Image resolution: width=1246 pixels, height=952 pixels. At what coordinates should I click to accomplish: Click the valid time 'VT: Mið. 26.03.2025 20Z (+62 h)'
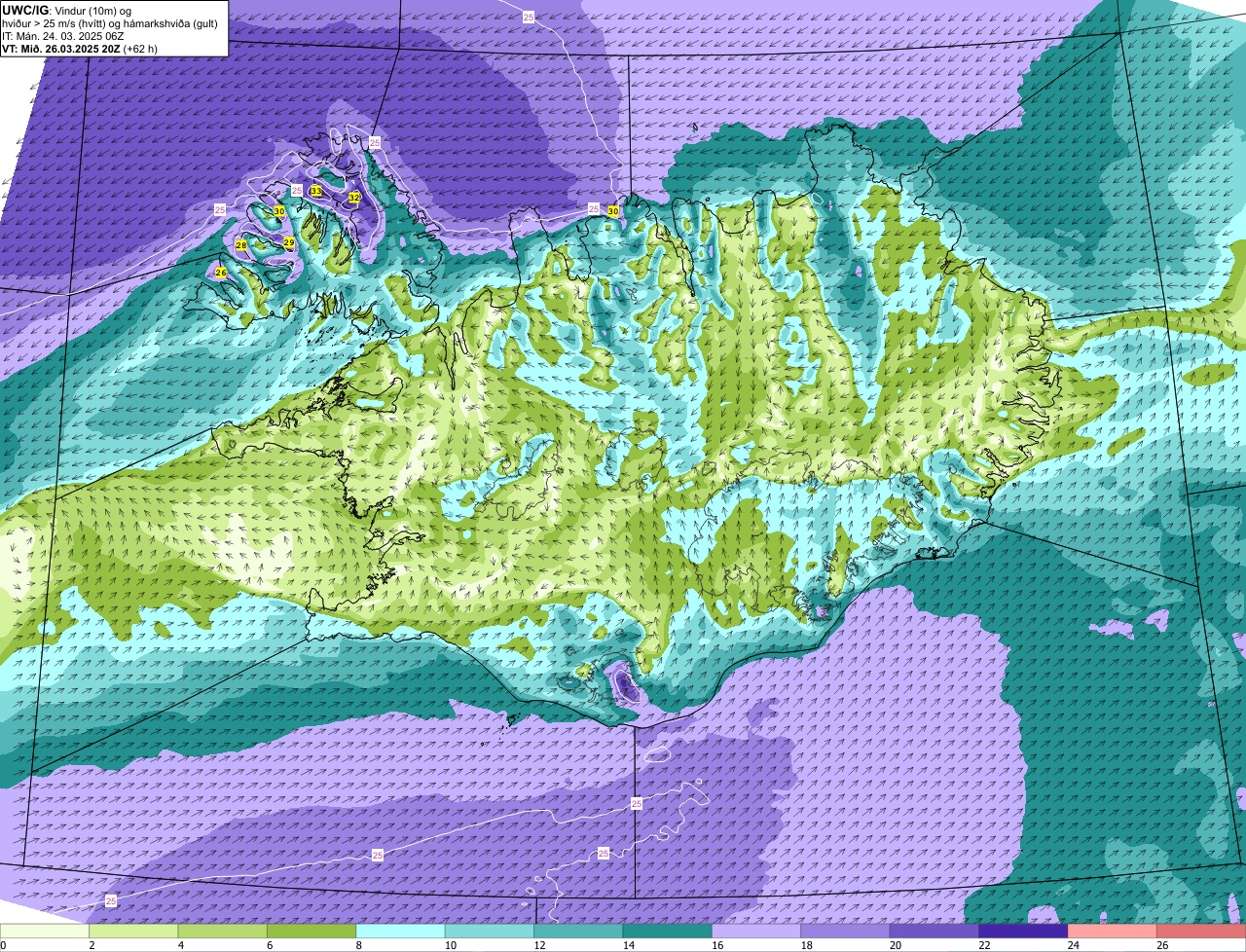[x=80, y=48]
